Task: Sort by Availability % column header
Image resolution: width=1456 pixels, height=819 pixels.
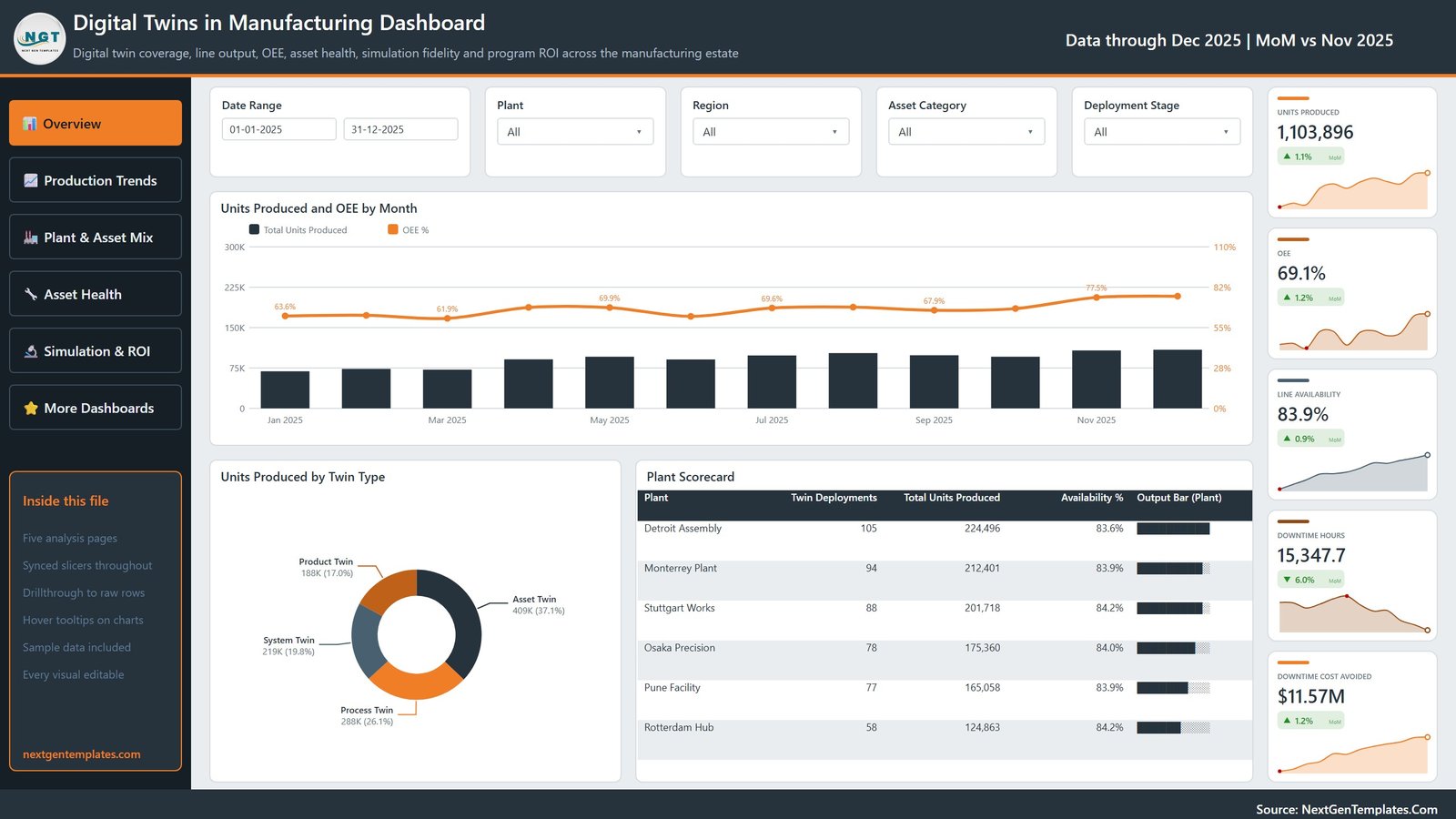Action: (x=1092, y=498)
